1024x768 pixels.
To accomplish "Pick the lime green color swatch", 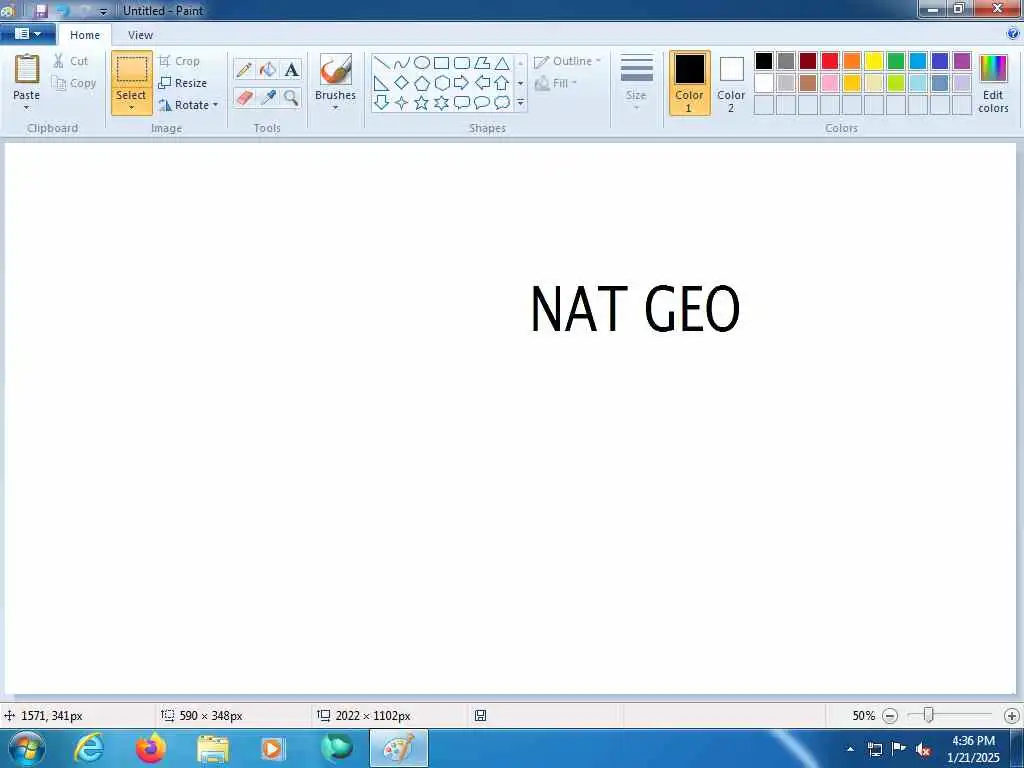I will 896,83.
